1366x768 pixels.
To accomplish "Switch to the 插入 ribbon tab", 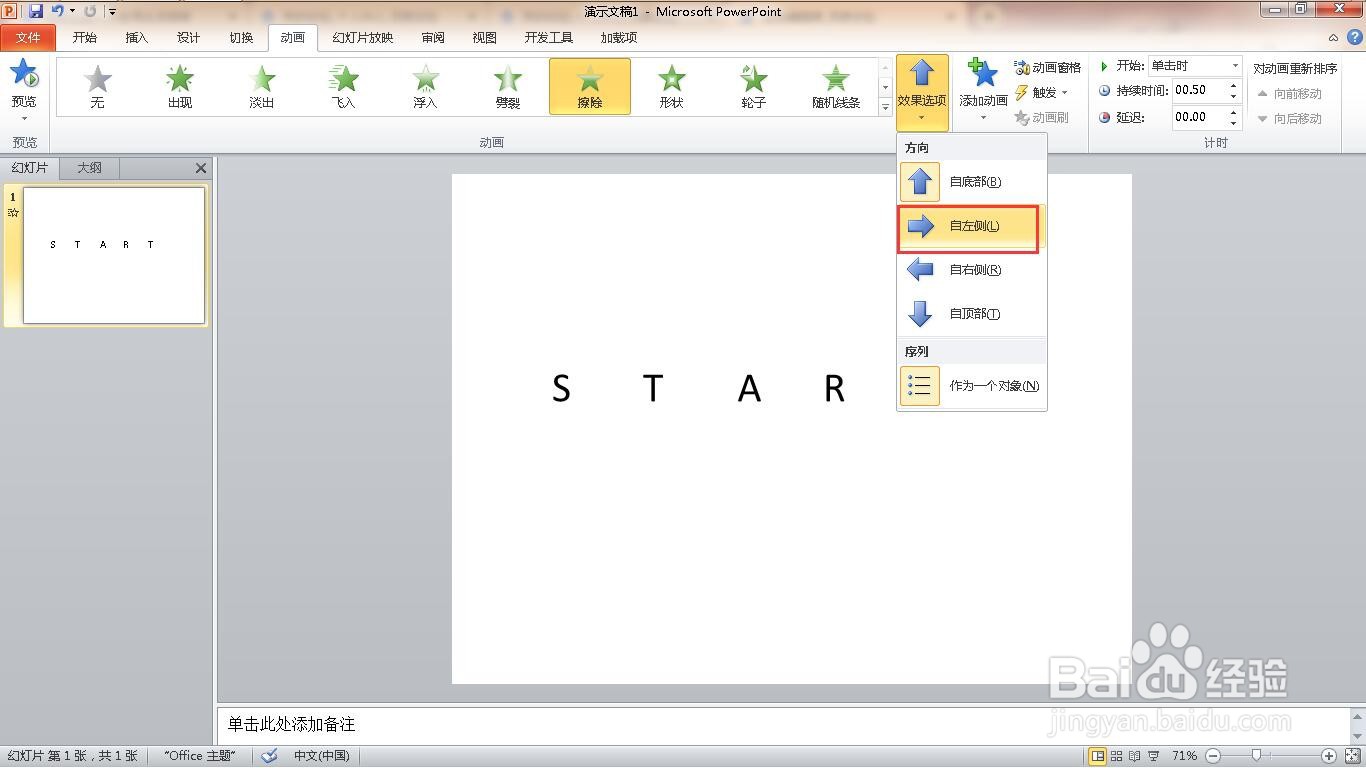I will pyautogui.click(x=137, y=38).
